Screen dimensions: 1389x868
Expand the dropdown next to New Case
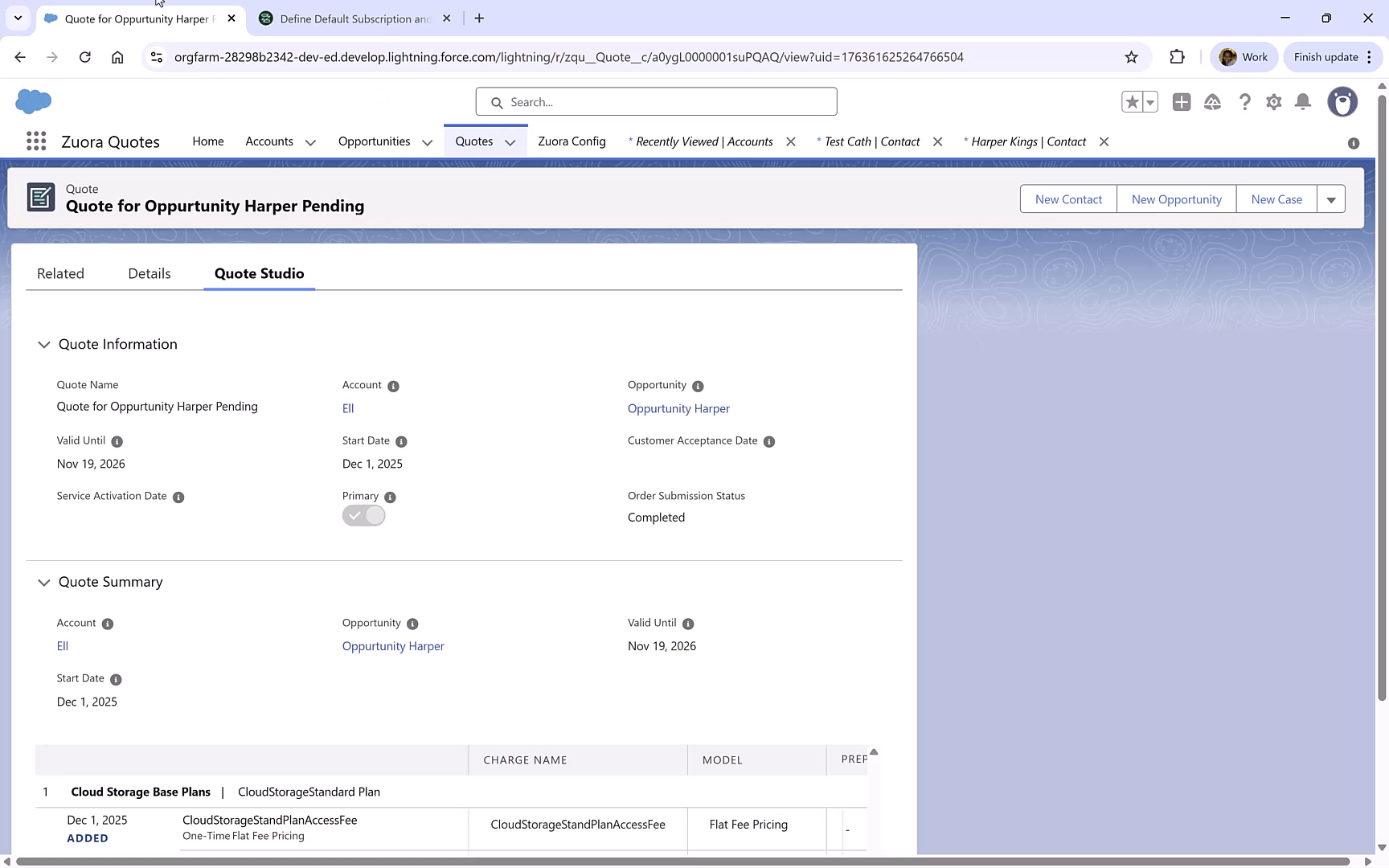click(1332, 199)
